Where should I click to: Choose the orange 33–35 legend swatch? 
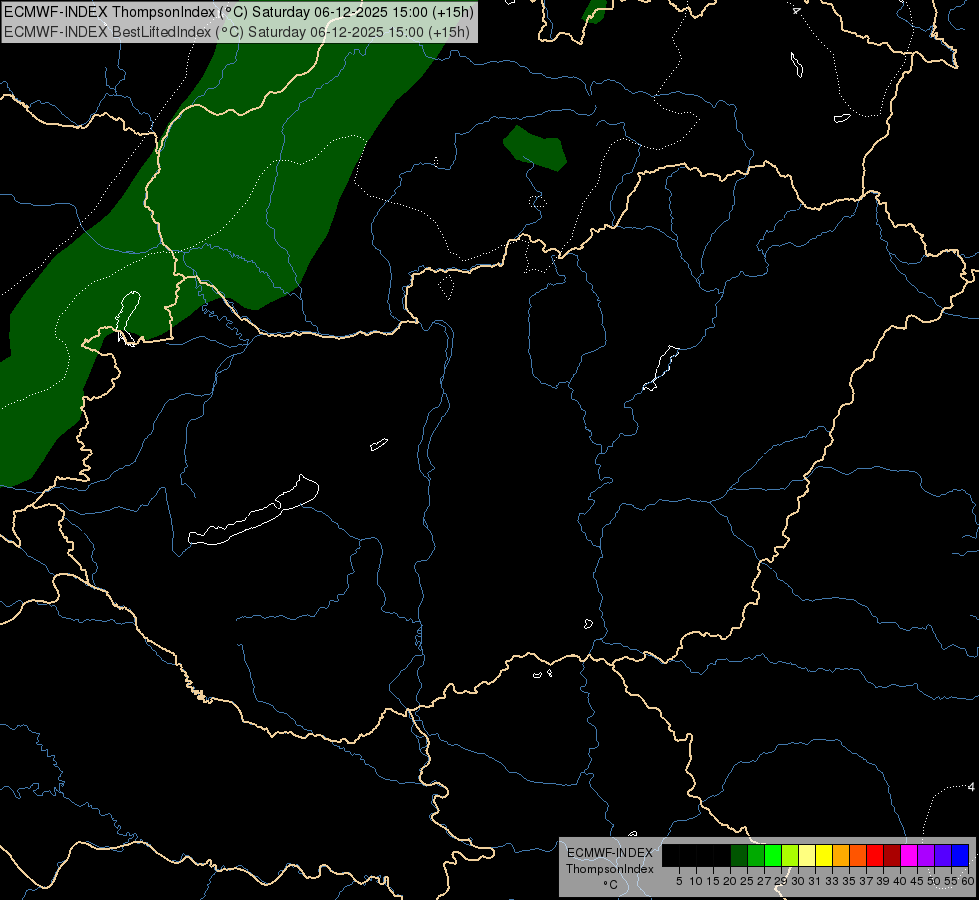841,855
